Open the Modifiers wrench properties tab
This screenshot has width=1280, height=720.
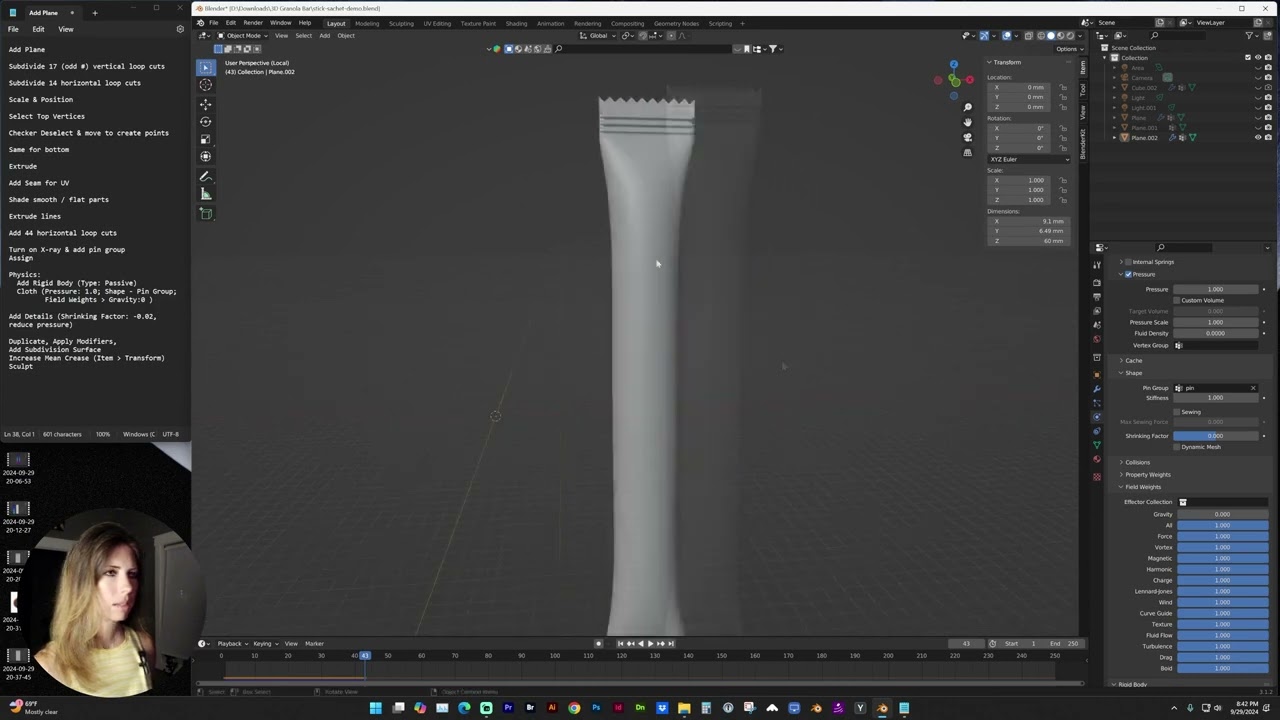pos(1097,389)
